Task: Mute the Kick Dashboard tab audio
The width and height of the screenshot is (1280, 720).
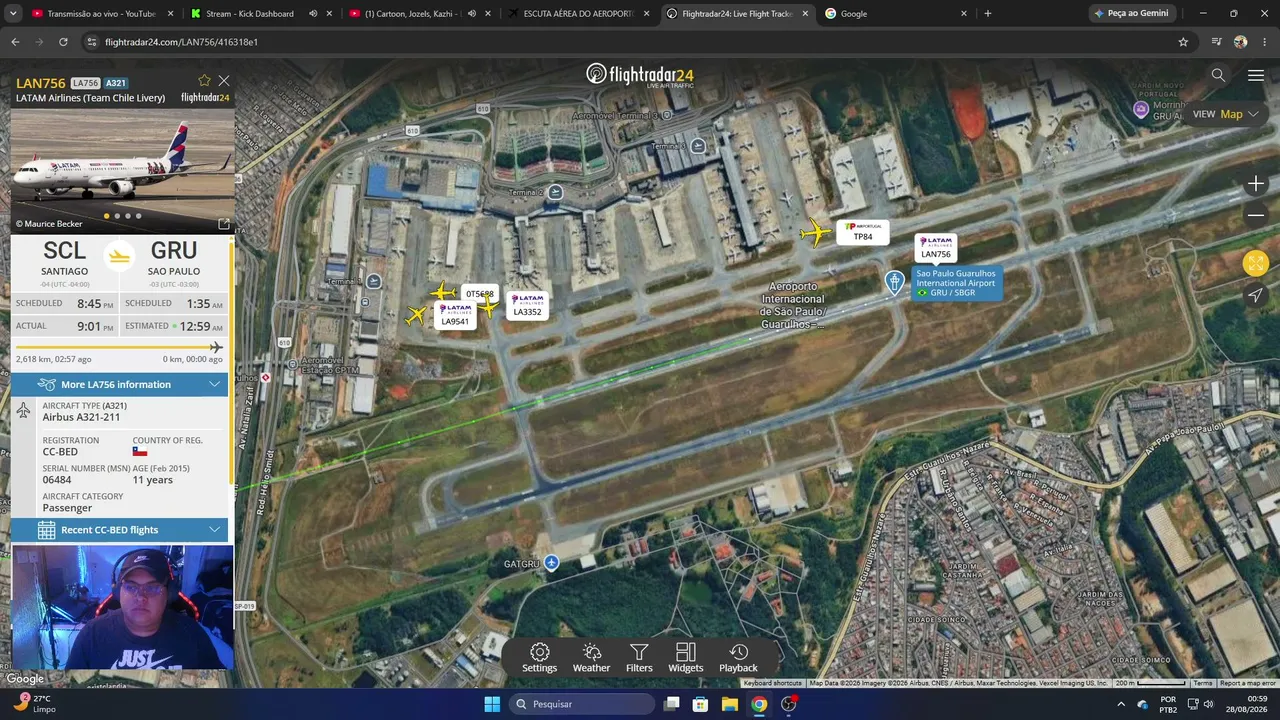Action: [x=313, y=14]
